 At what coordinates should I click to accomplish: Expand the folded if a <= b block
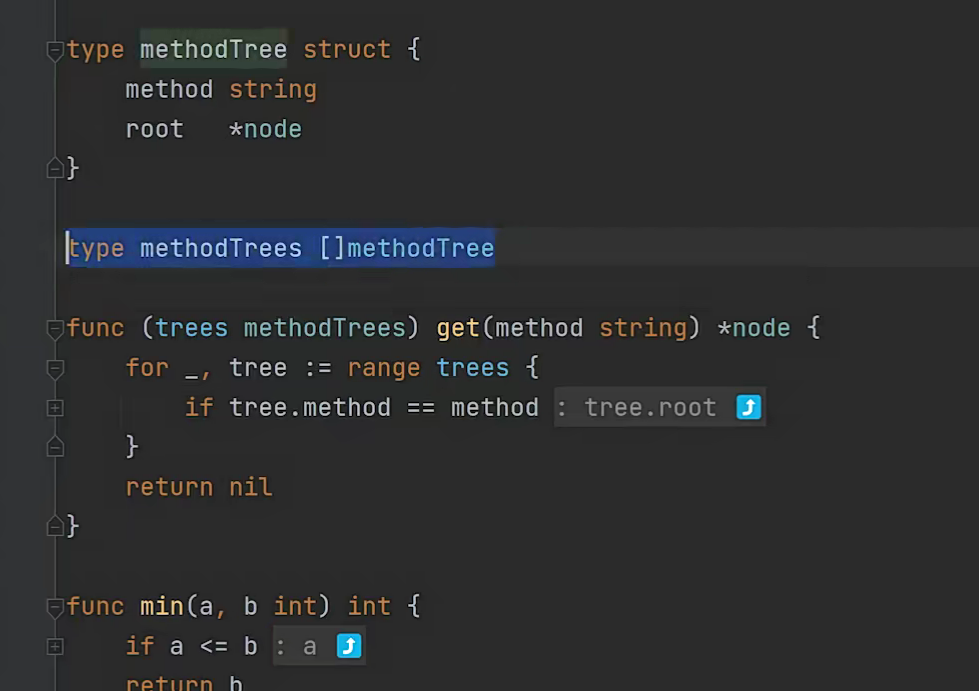tap(55, 647)
